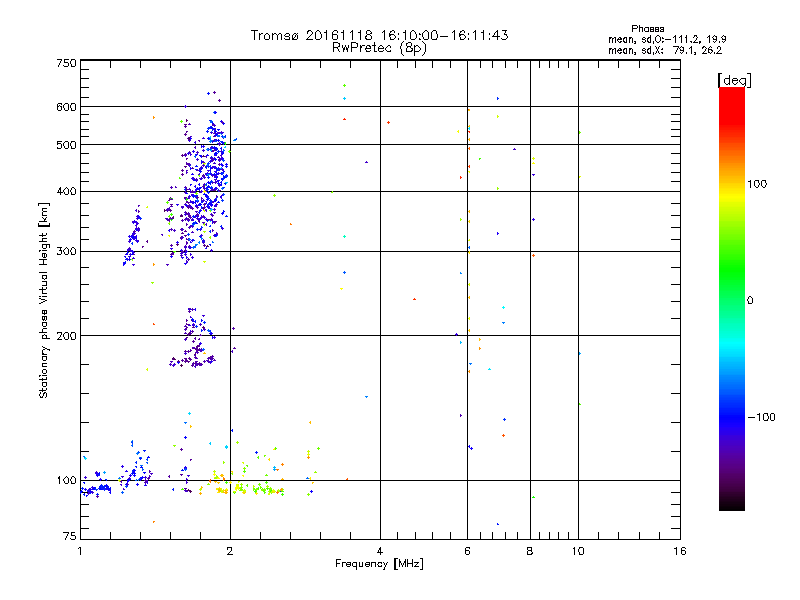The width and height of the screenshot is (800, 600).
Task: Click y-axis tick label "500"
Action: pos(66,145)
